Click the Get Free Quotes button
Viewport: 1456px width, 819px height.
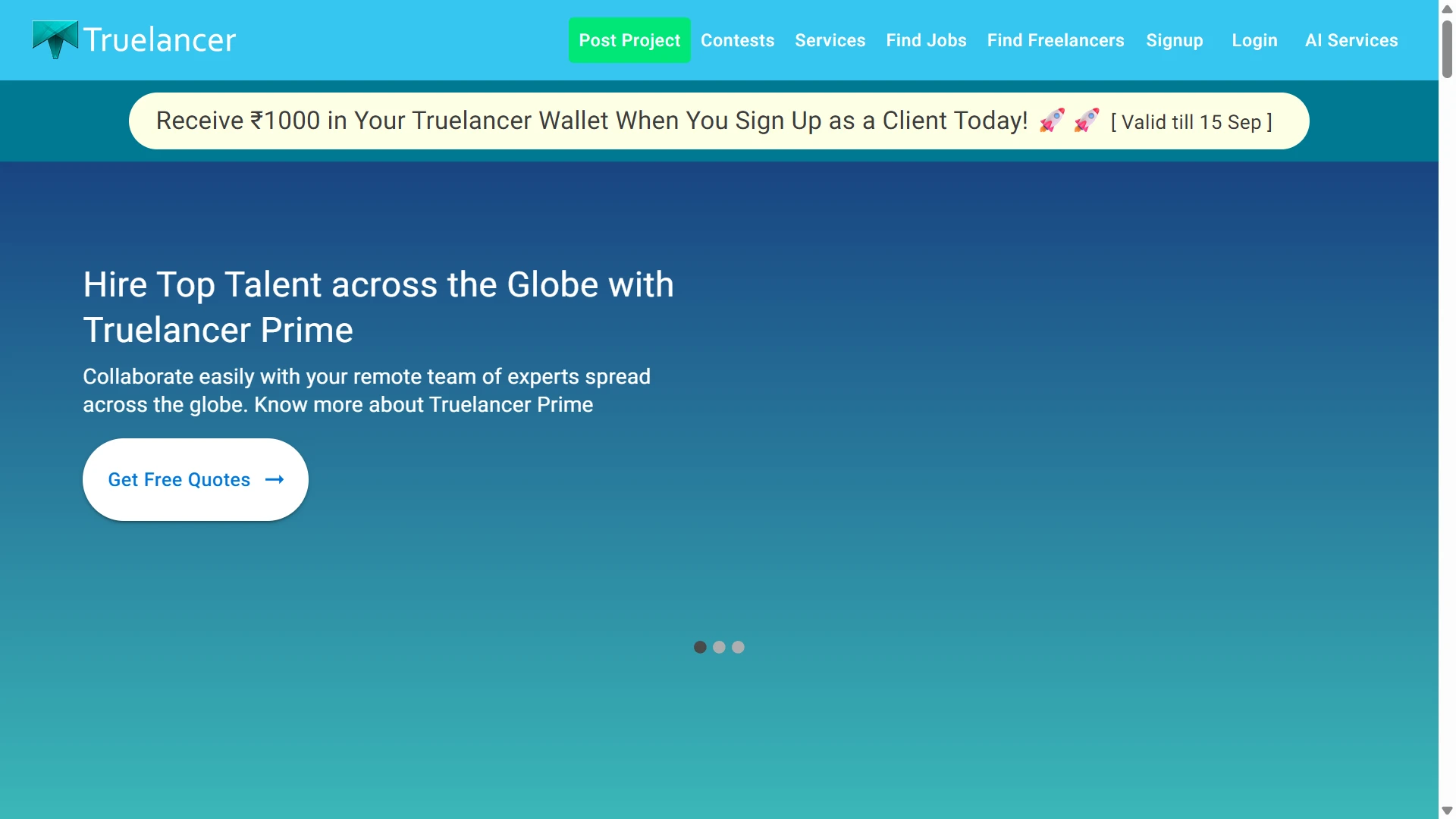pos(196,479)
